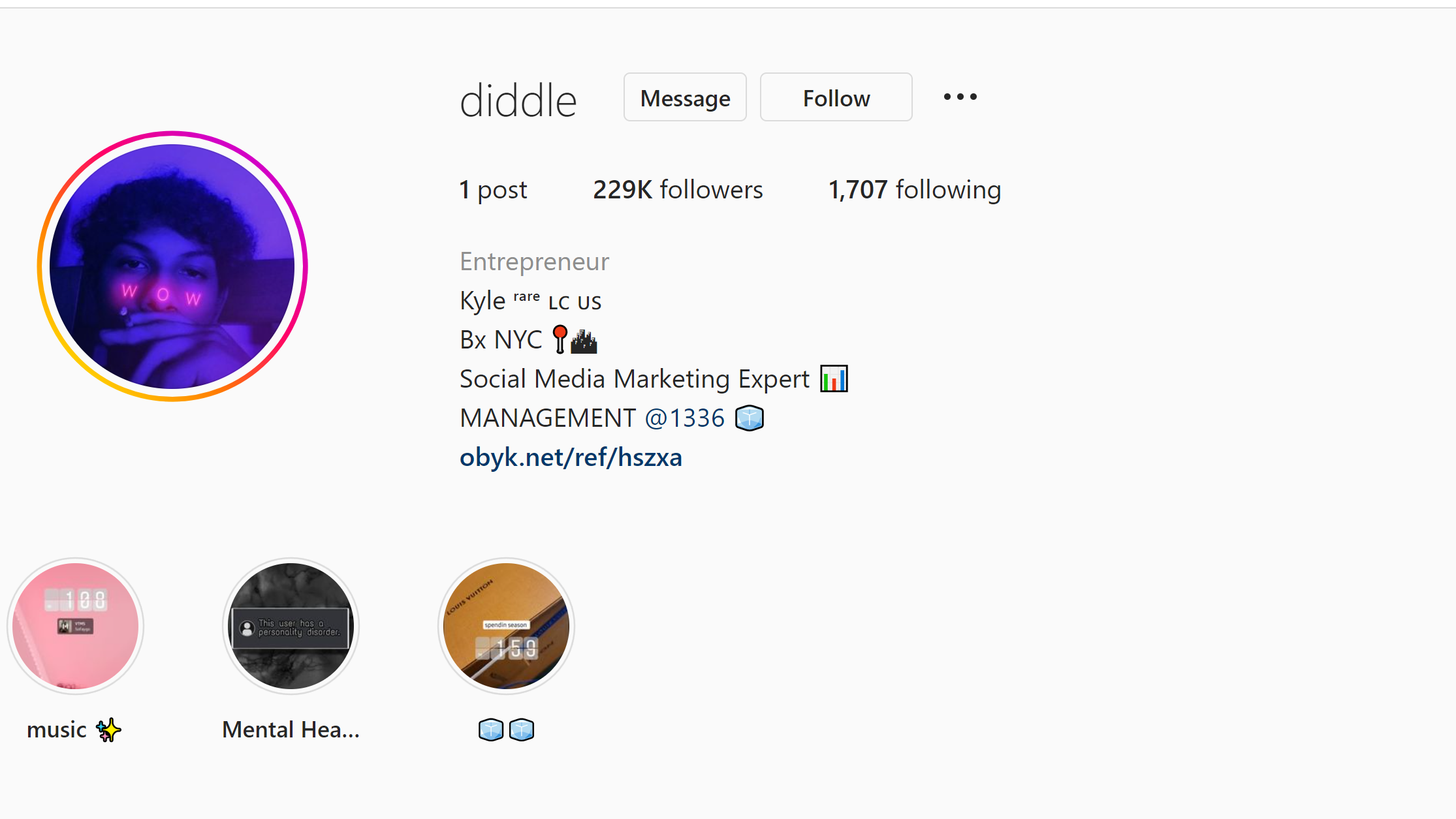The width and height of the screenshot is (1456, 819).
Task: Click the ice cube emoji after @1336
Action: tap(750, 418)
